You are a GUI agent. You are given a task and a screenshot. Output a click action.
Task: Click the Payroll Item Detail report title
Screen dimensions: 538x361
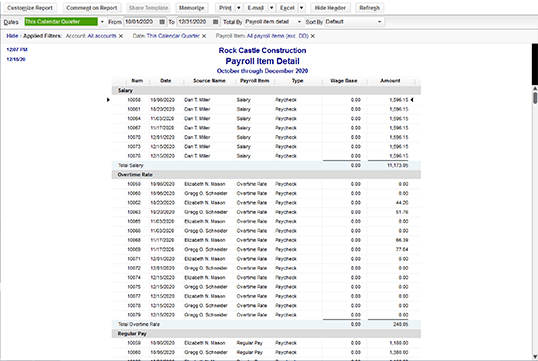(x=262, y=61)
